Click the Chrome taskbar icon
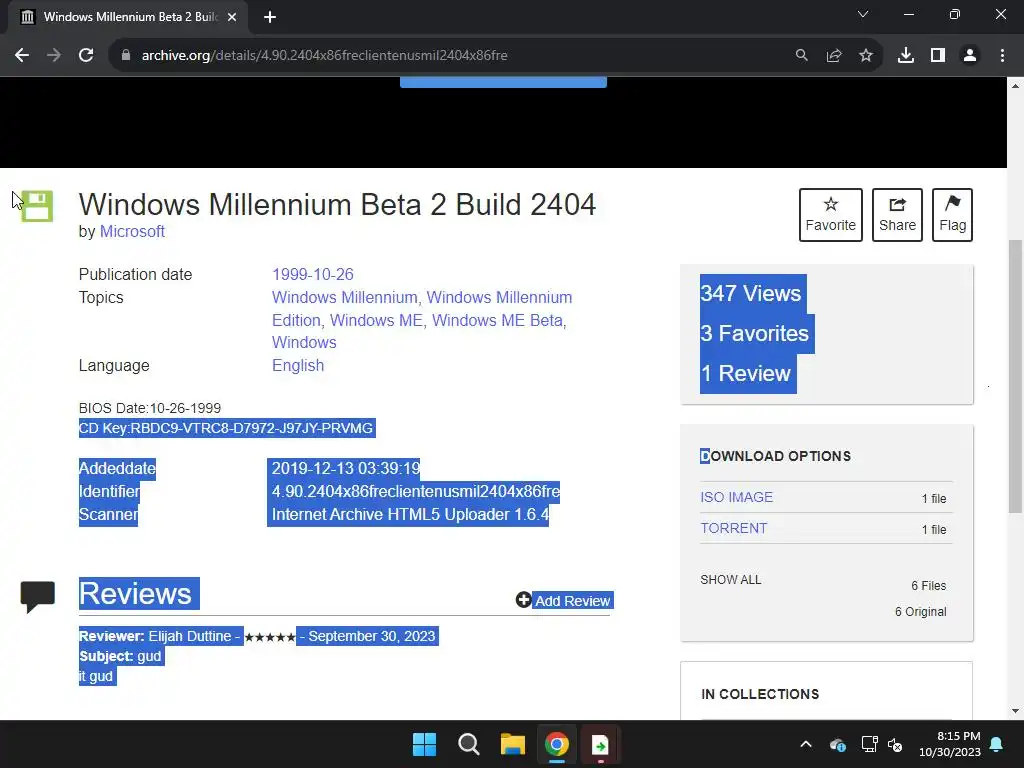This screenshot has height=768, width=1024. tap(557, 744)
